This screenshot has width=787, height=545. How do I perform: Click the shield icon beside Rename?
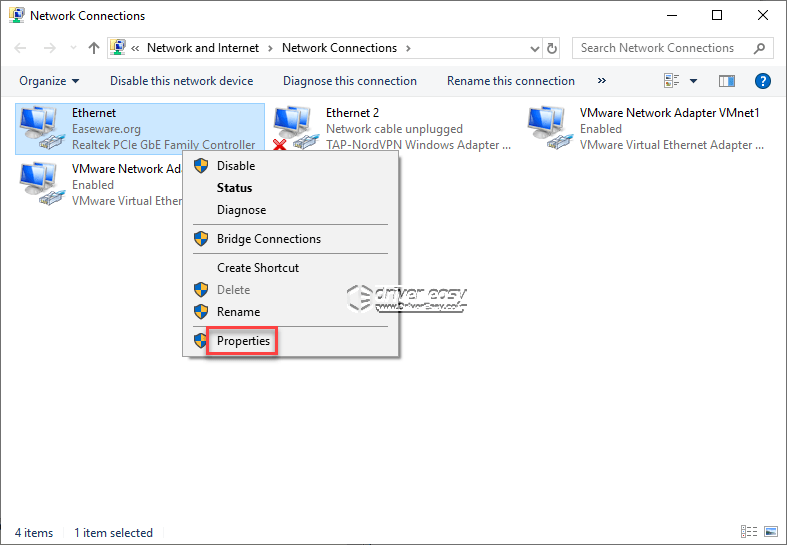point(201,312)
